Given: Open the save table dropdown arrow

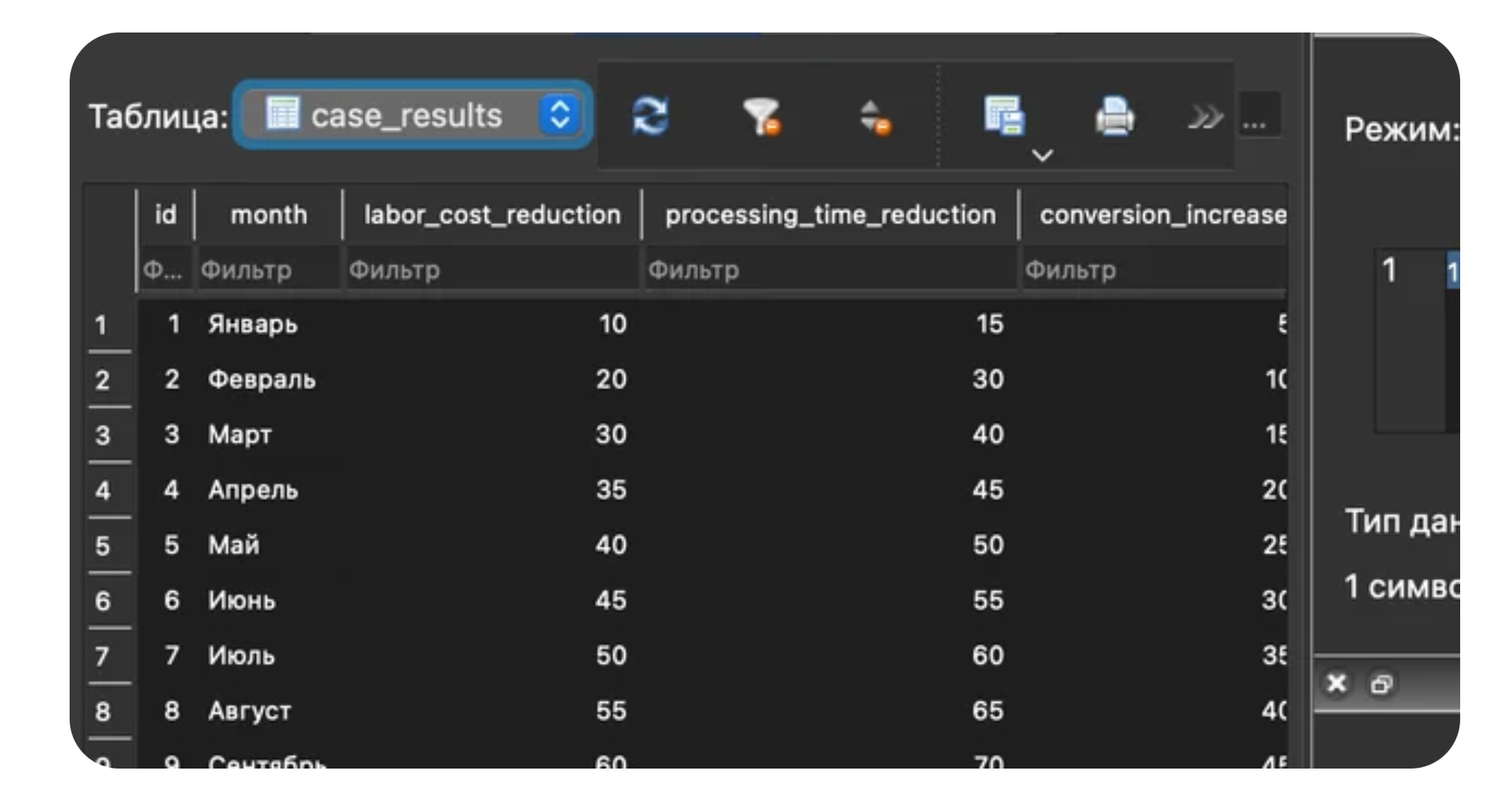Looking at the screenshot, I should [1042, 156].
